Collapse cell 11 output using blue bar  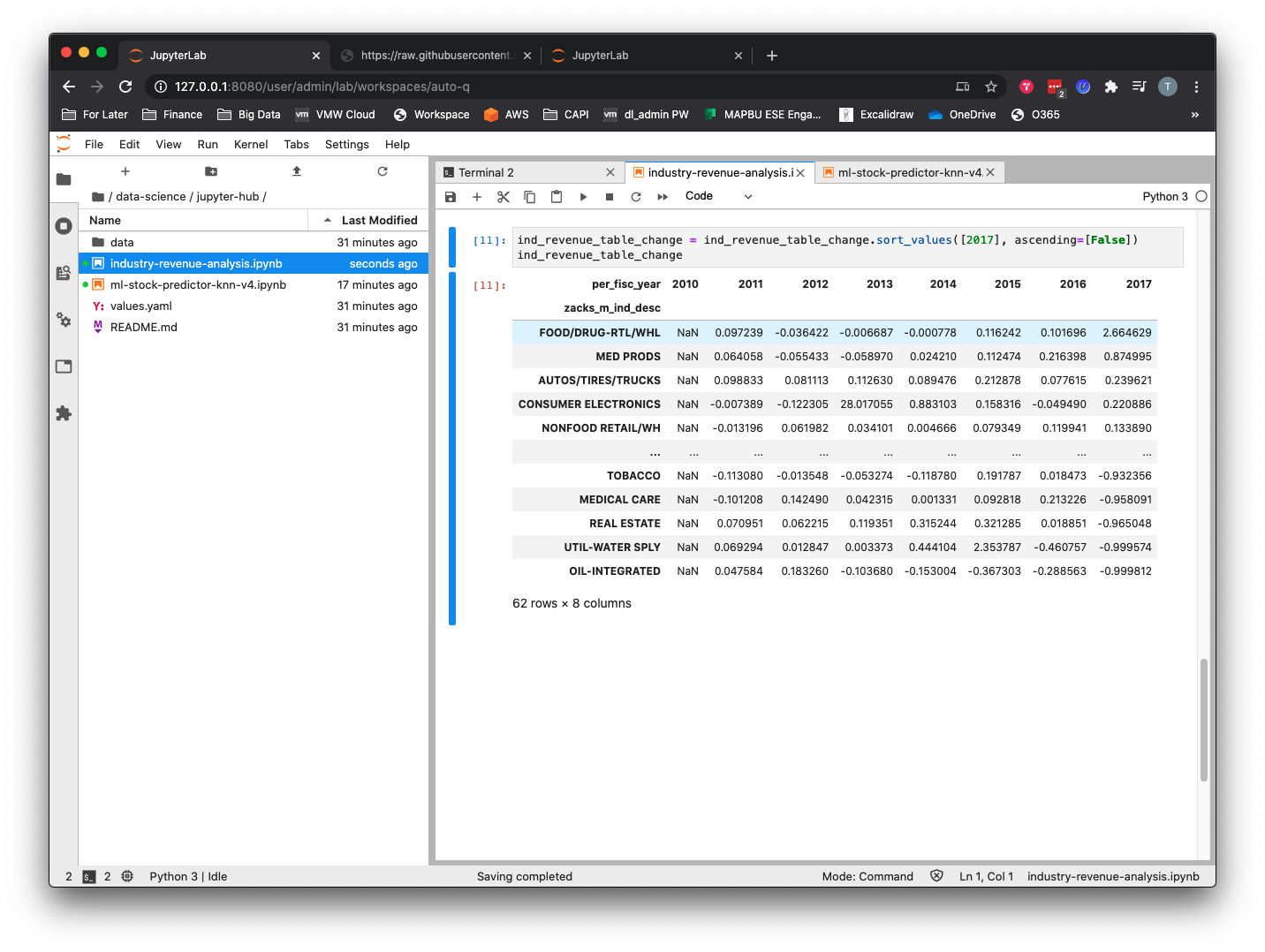click(452, 448)
